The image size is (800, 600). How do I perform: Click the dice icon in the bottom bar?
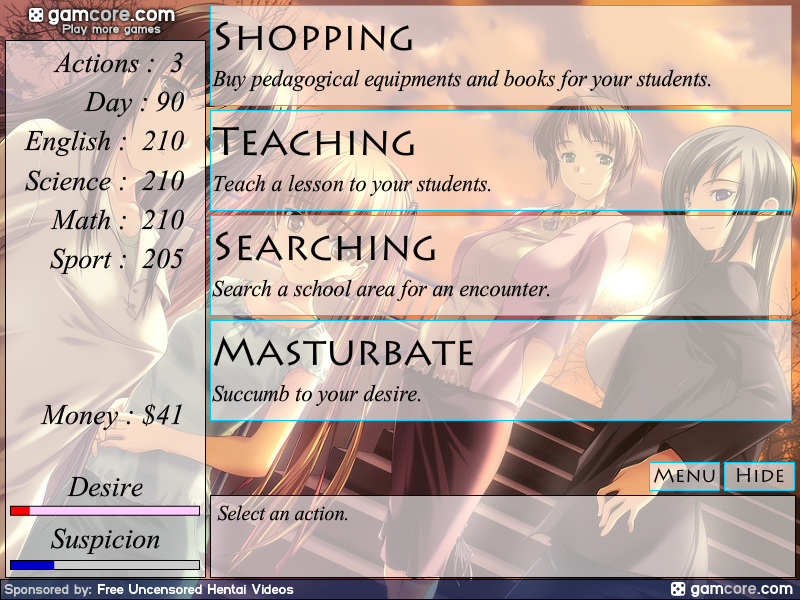[678, 589]
